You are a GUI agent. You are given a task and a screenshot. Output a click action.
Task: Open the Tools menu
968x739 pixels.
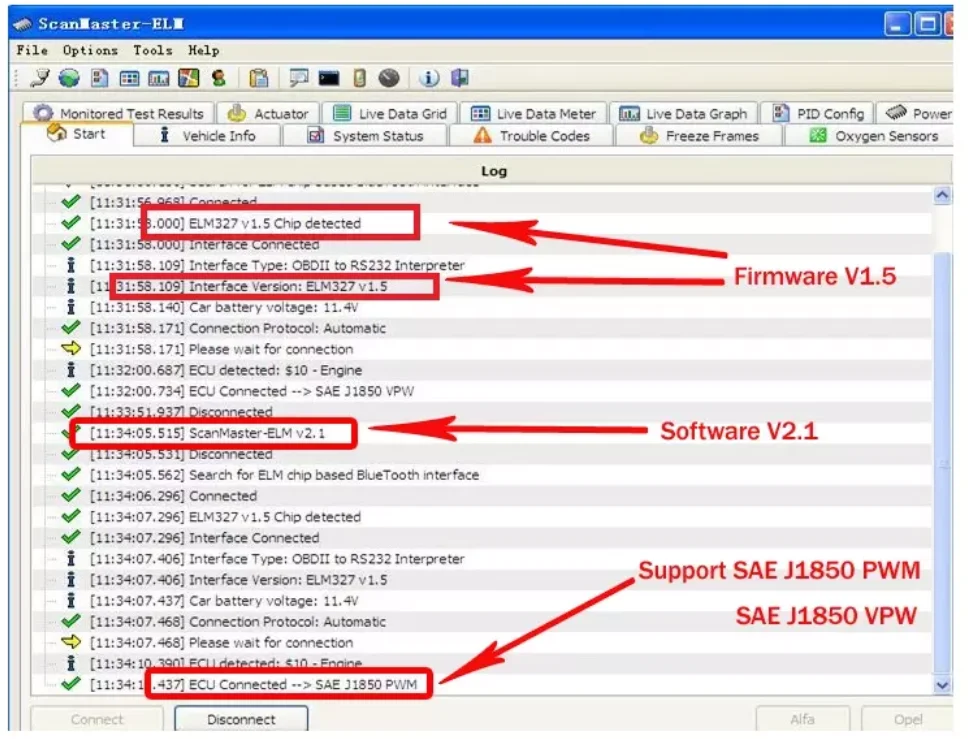(152, 50)
